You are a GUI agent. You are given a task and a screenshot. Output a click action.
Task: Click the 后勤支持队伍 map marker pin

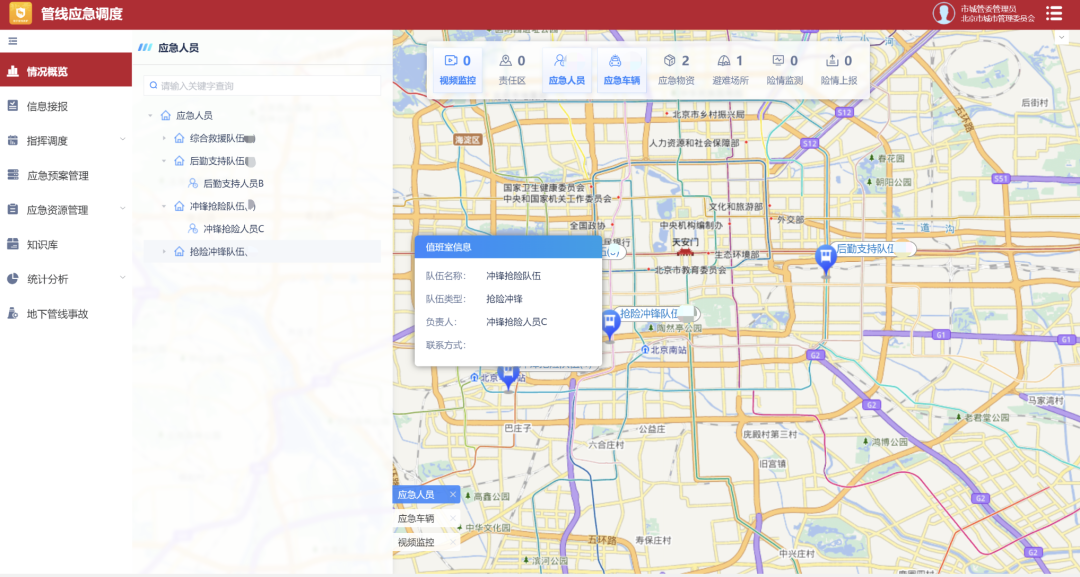click(826, 260)
